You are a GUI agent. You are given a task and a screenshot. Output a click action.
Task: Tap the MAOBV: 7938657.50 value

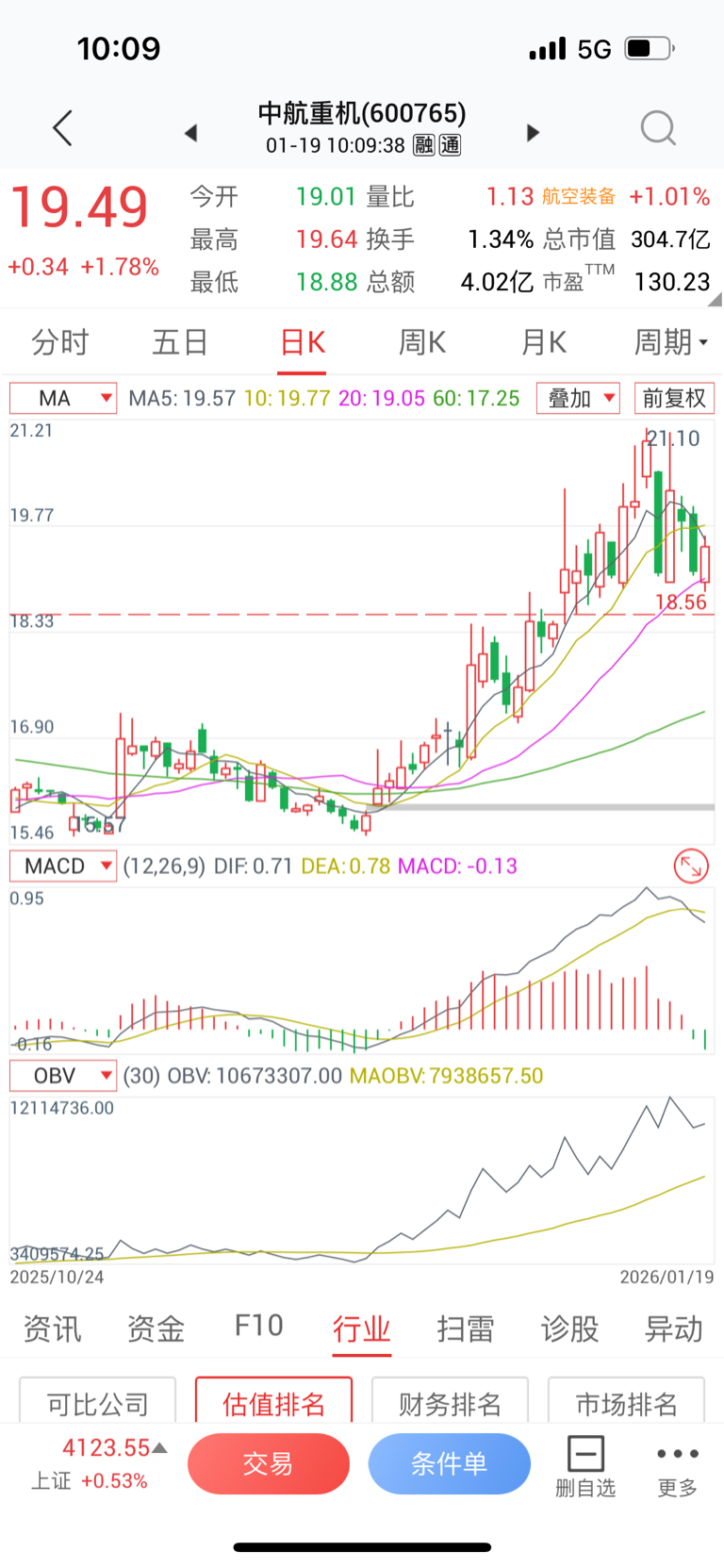tap(446, 1075)
